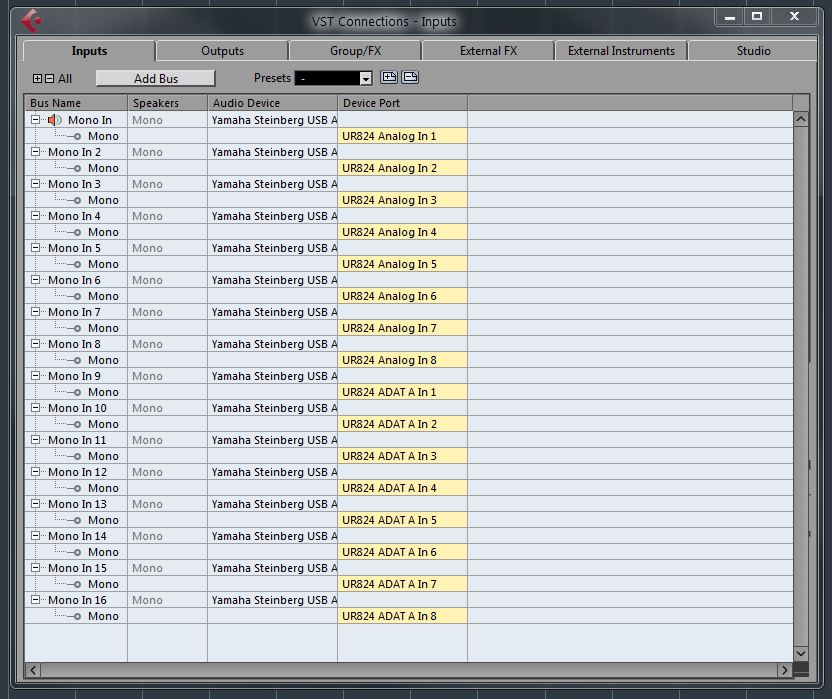Image resolution: width=832 pixels, height=699 pixels.
Task: Open the Presets dropdown
Action: coord(365,79)
